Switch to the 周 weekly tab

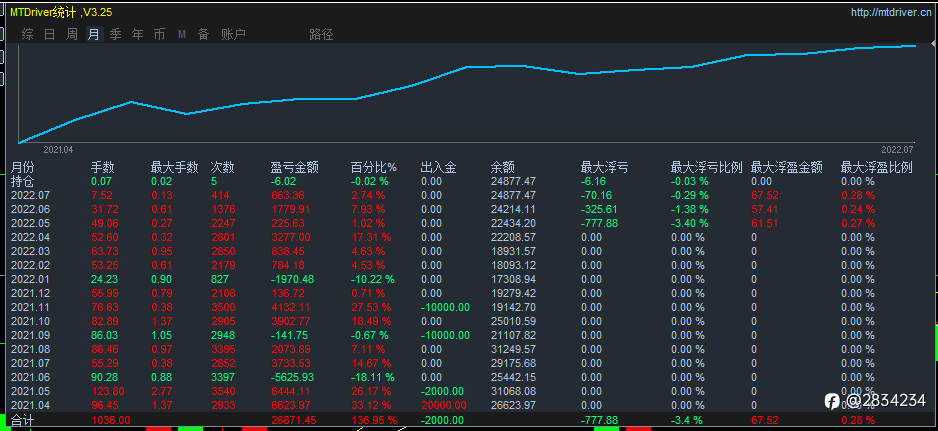click(72, 34)
